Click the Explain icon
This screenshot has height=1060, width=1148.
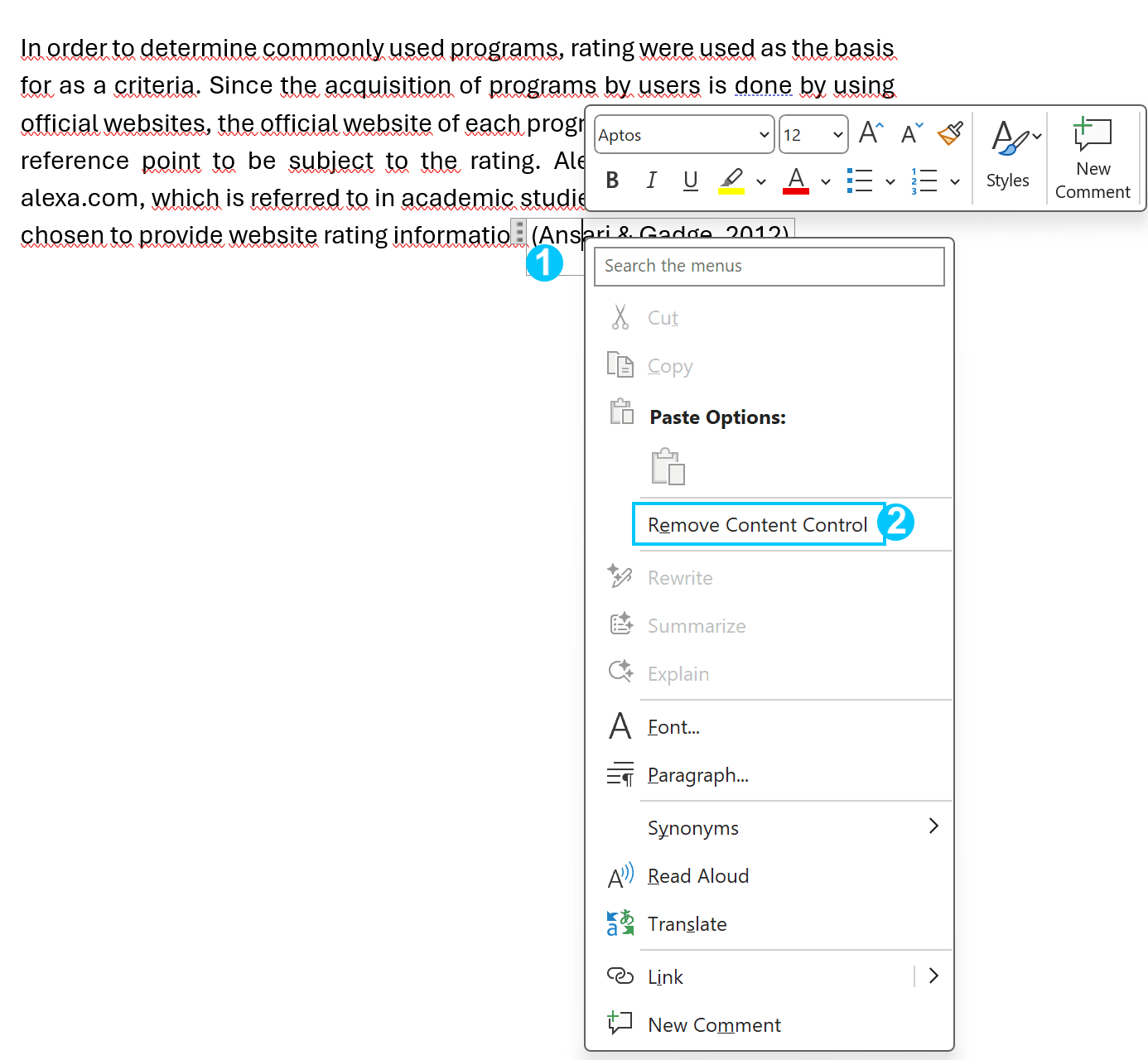coord(620,672)
